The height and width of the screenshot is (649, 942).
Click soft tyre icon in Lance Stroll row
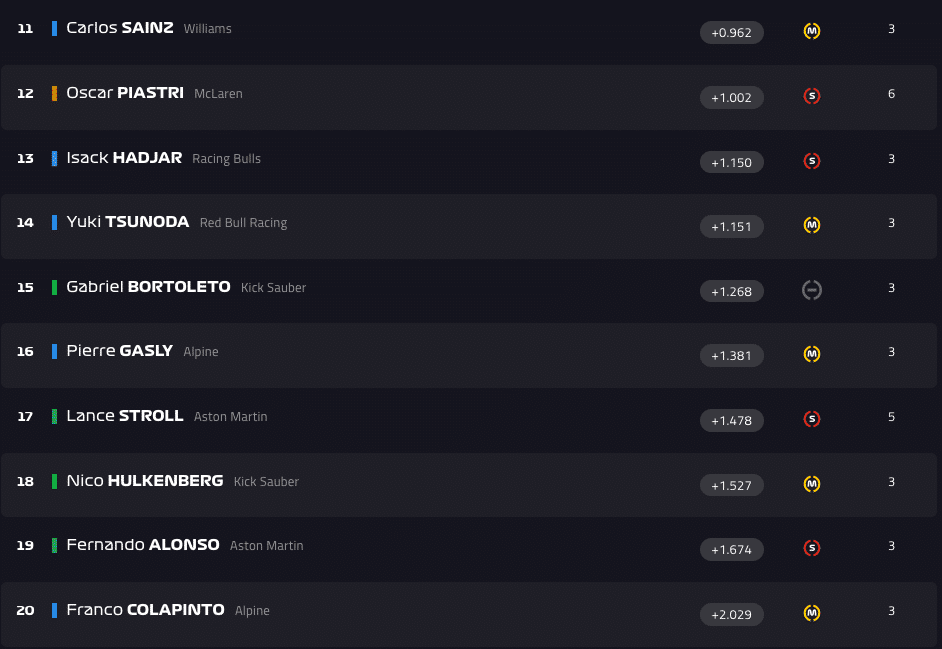click(812, 419)
